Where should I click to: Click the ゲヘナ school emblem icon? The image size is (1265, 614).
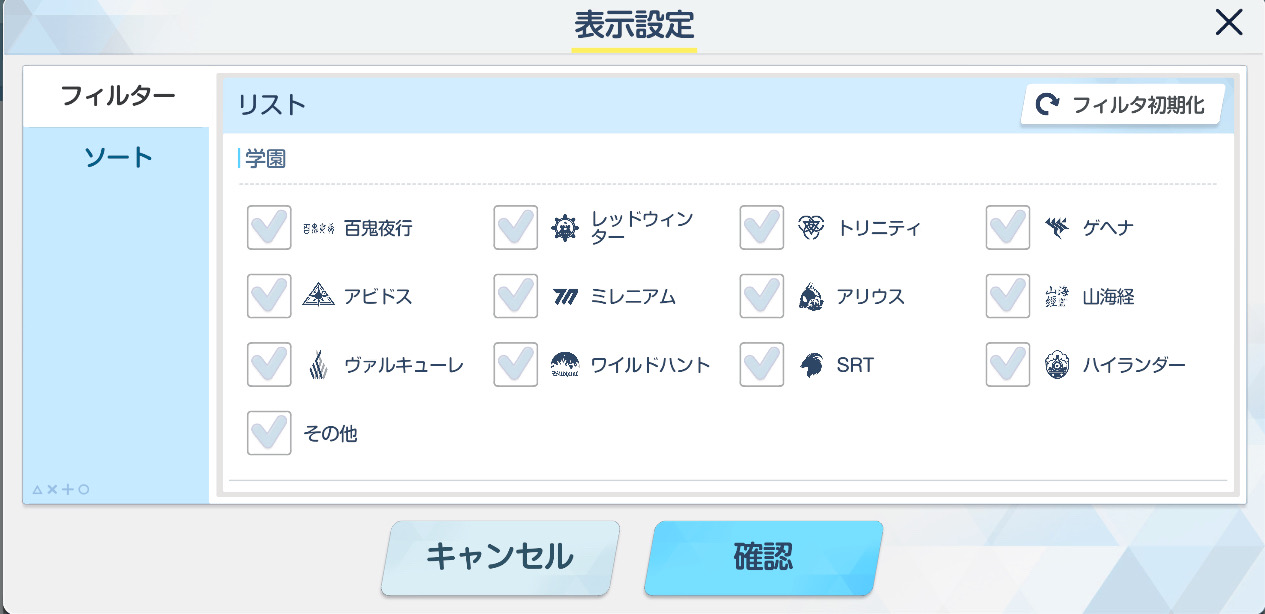pyautogui.click(x=1057, y=229)
